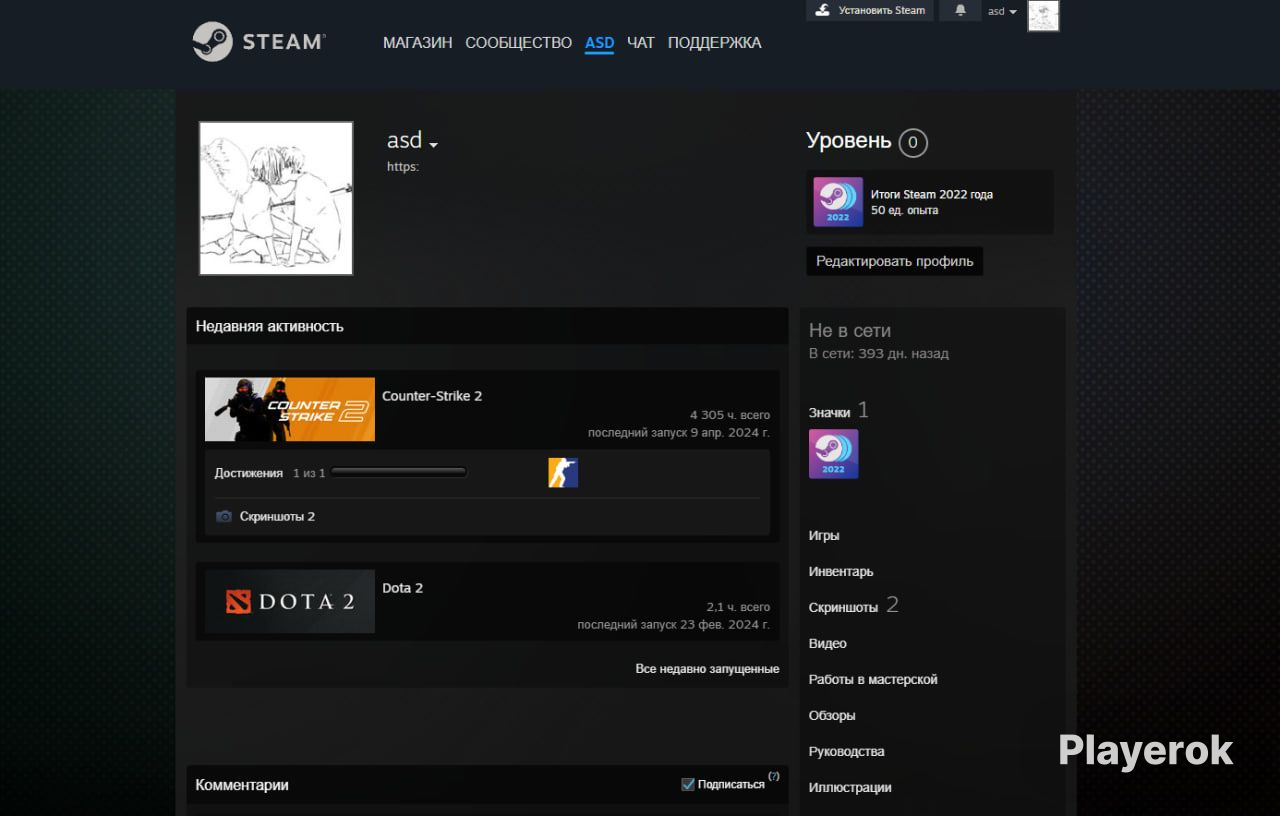The height and width of the screenshot is (816, 1280).
Task: Open Работы в мастерской link
Action: coord(873,680)
